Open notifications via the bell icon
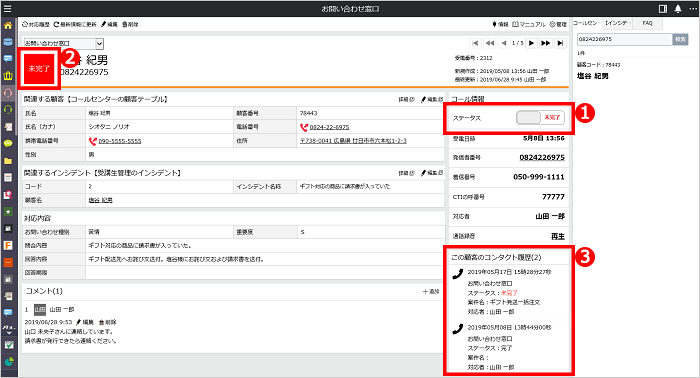Image resolution: width=700 pixels, height=378 pixels. (678, 8)
